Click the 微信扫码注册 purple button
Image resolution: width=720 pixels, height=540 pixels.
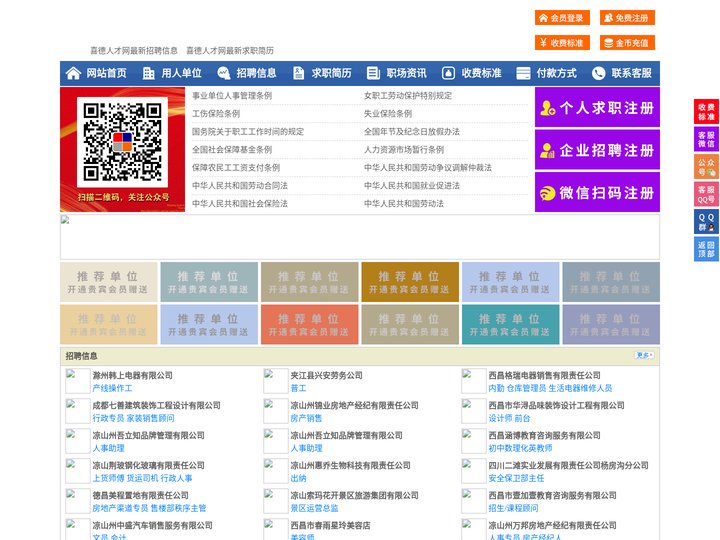[597, 192]
